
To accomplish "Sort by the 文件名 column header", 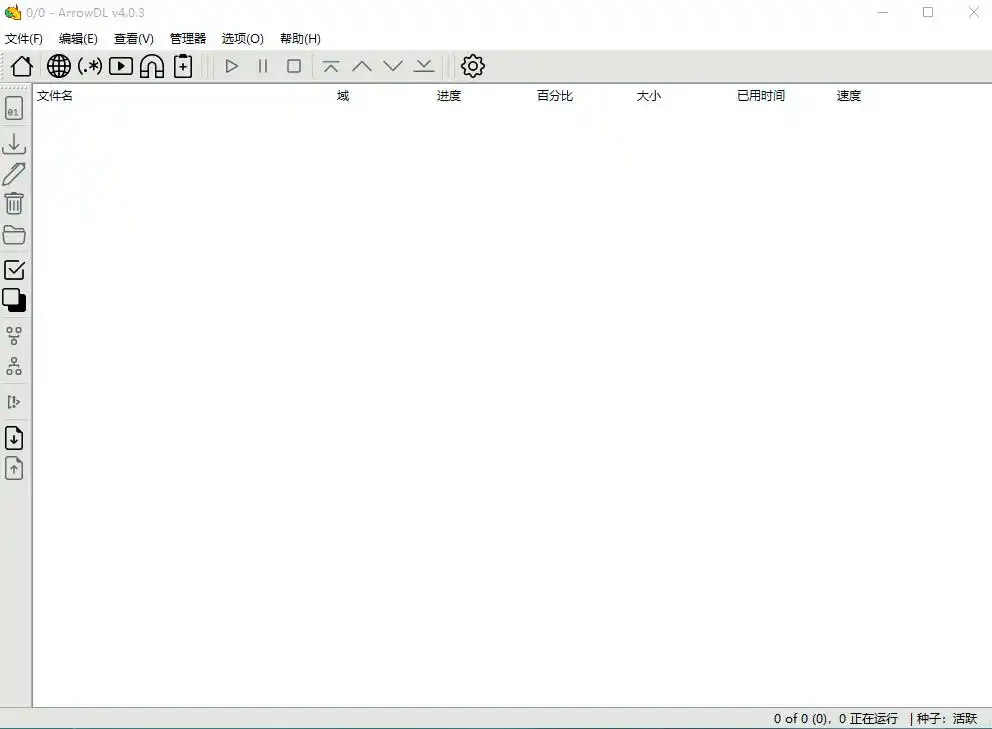I will [x=55, y=96].
